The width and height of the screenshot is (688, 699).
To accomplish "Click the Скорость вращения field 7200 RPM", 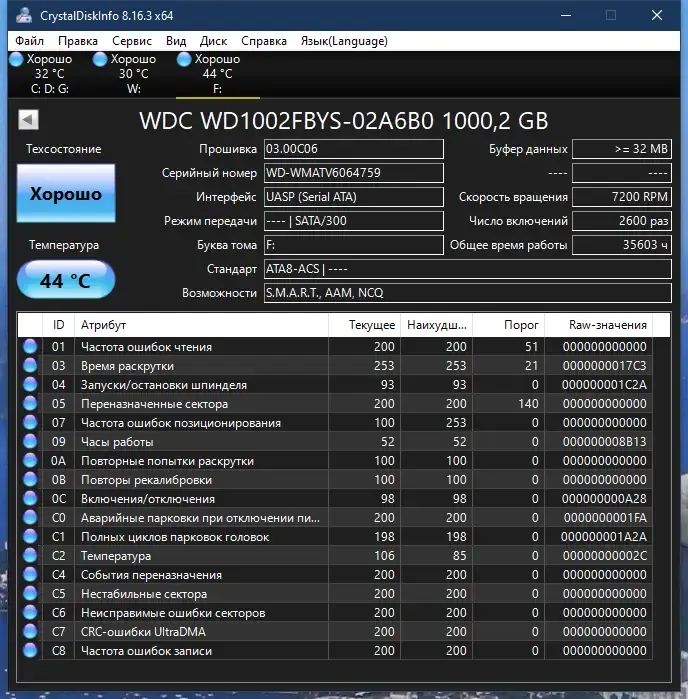I will (622, 197).
